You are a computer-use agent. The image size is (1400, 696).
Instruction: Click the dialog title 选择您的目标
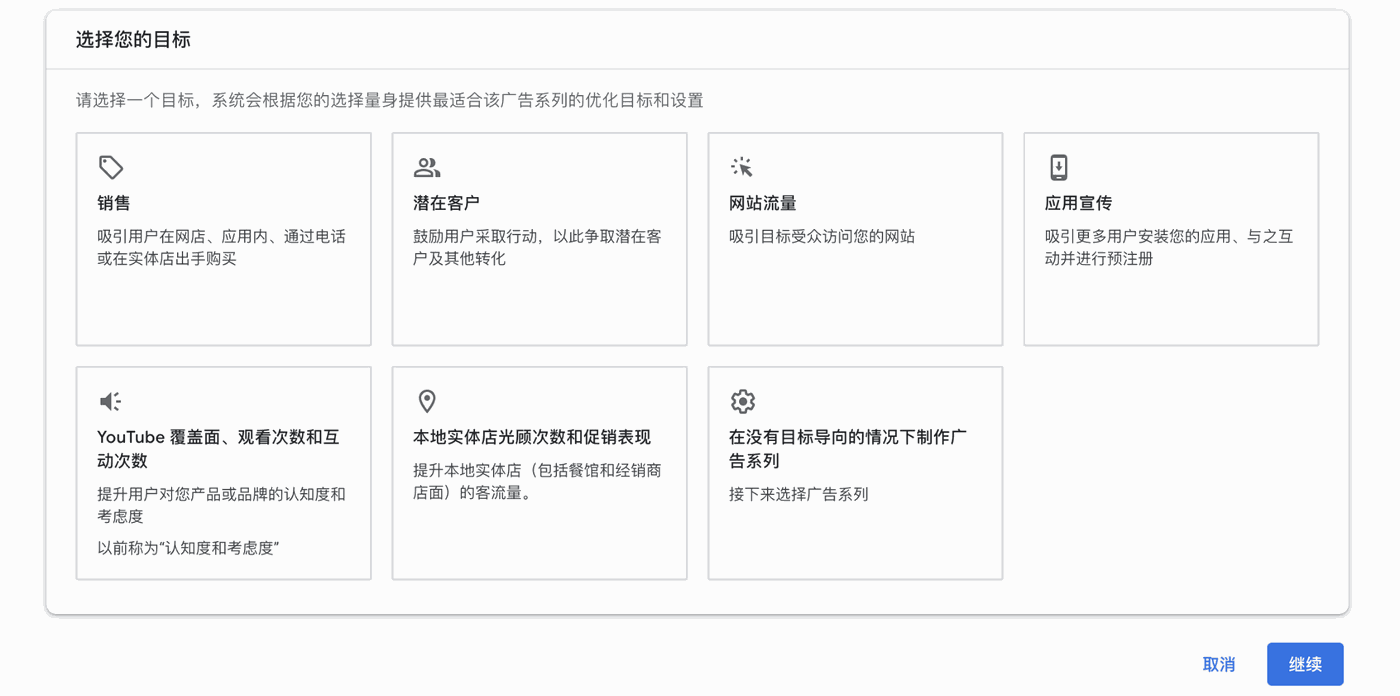[x=133, y=40]
